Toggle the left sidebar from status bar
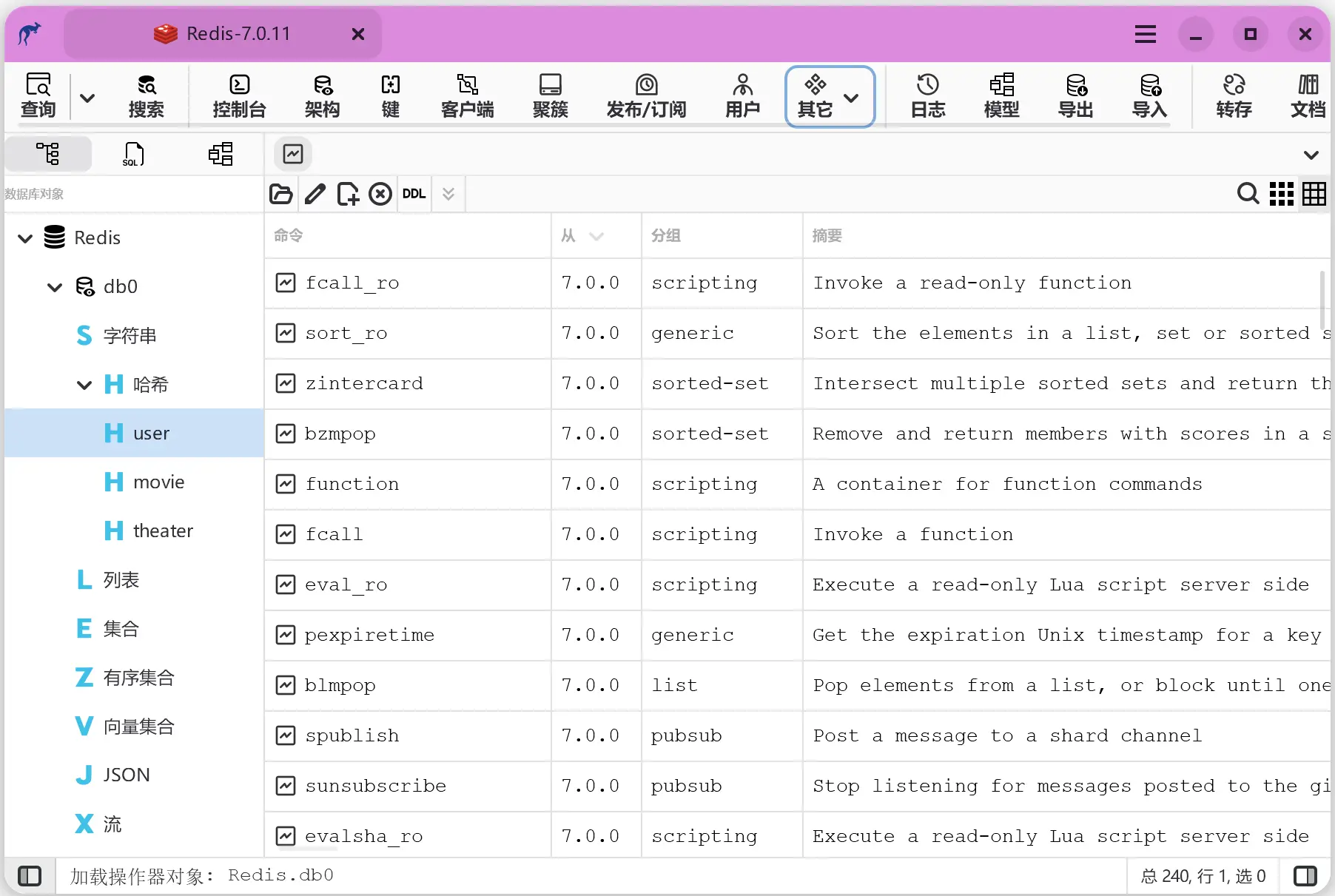Viewport: 1335px width, 896px height. pos(30,876)
